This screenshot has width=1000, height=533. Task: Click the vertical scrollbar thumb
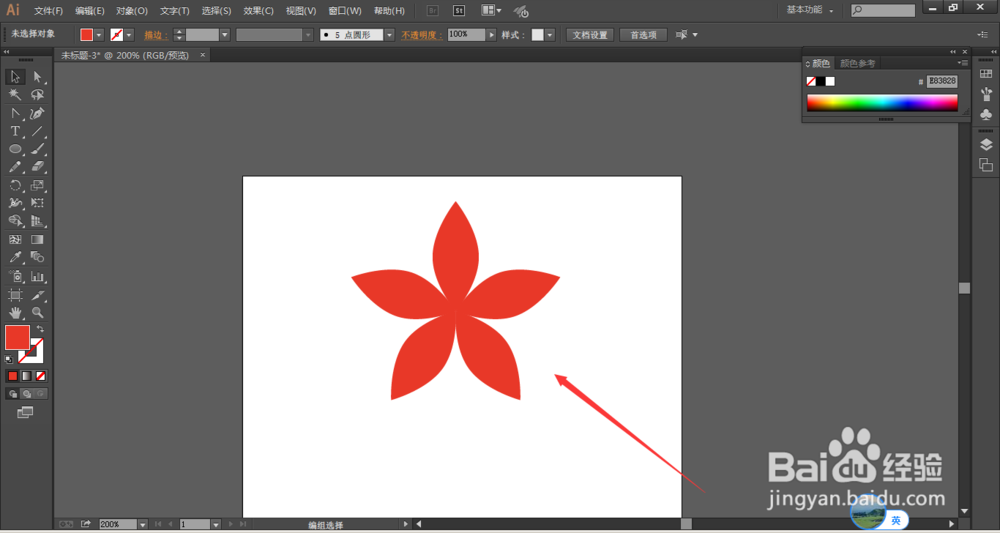(964, 288)
